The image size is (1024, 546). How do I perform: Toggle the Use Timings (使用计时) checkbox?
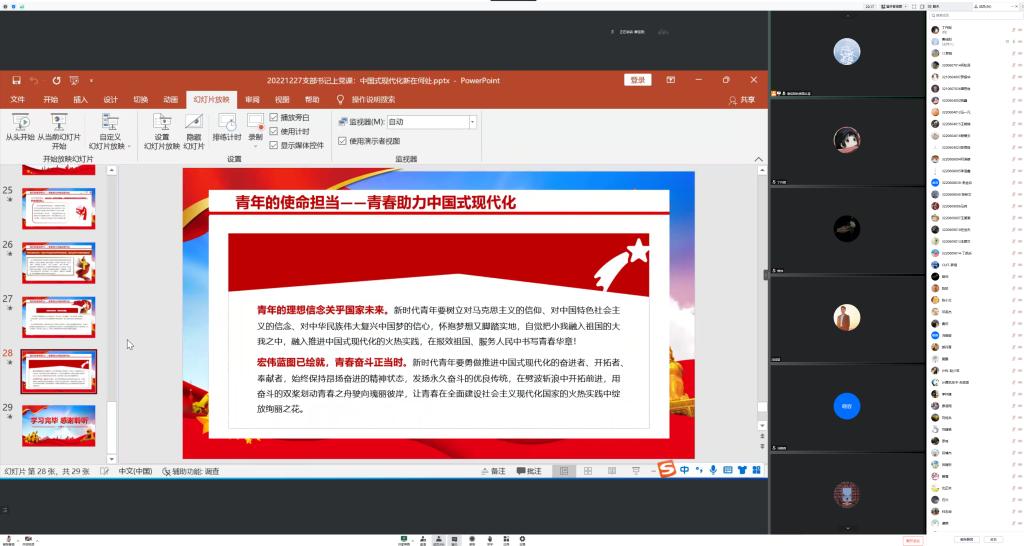point(274,131)
